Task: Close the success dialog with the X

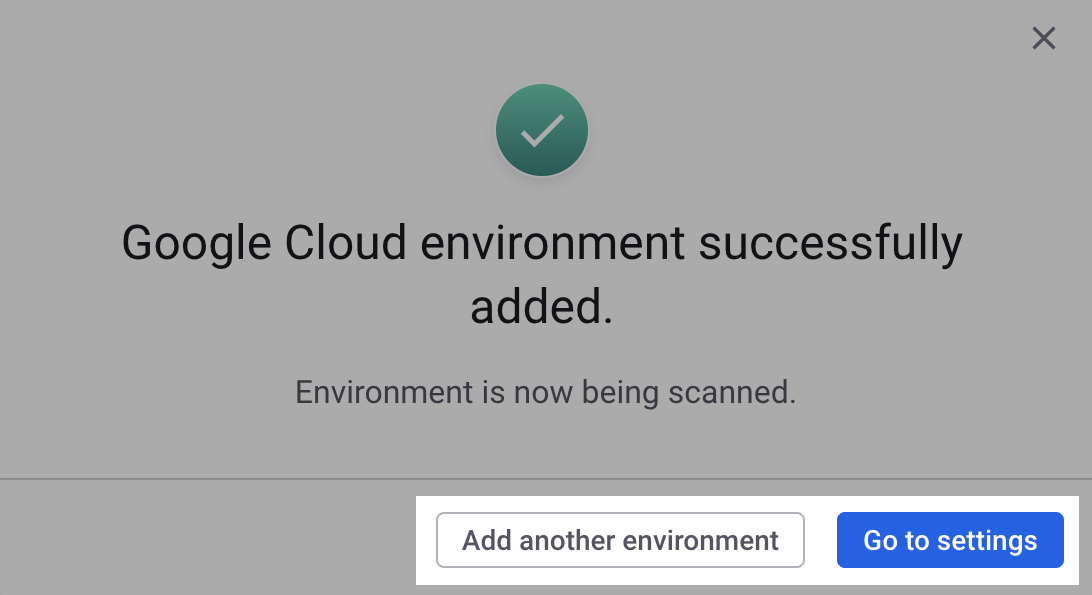Action: pos(1043,39)
